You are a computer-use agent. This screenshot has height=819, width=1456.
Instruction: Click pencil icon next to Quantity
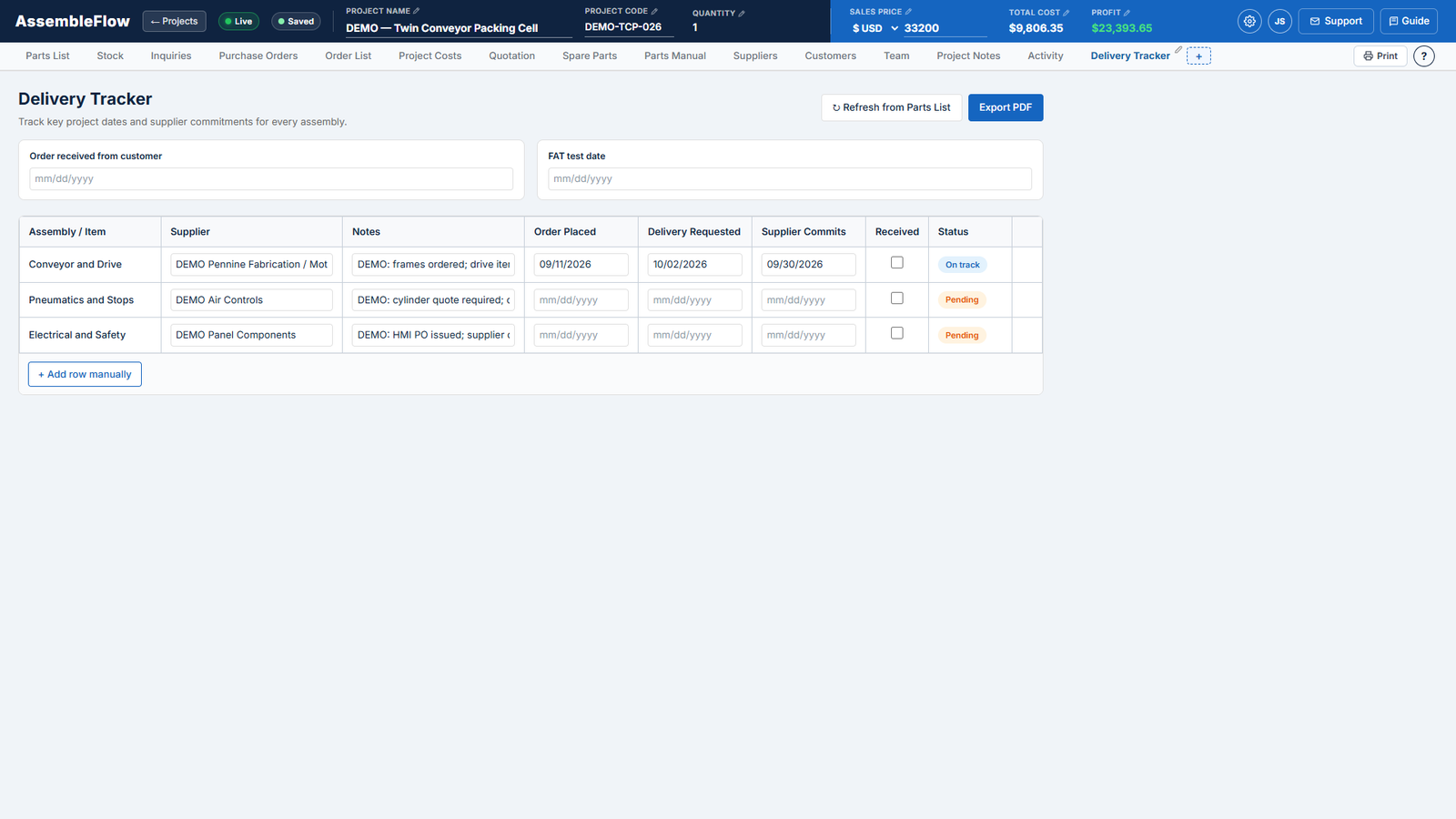(x=742, y=13)
